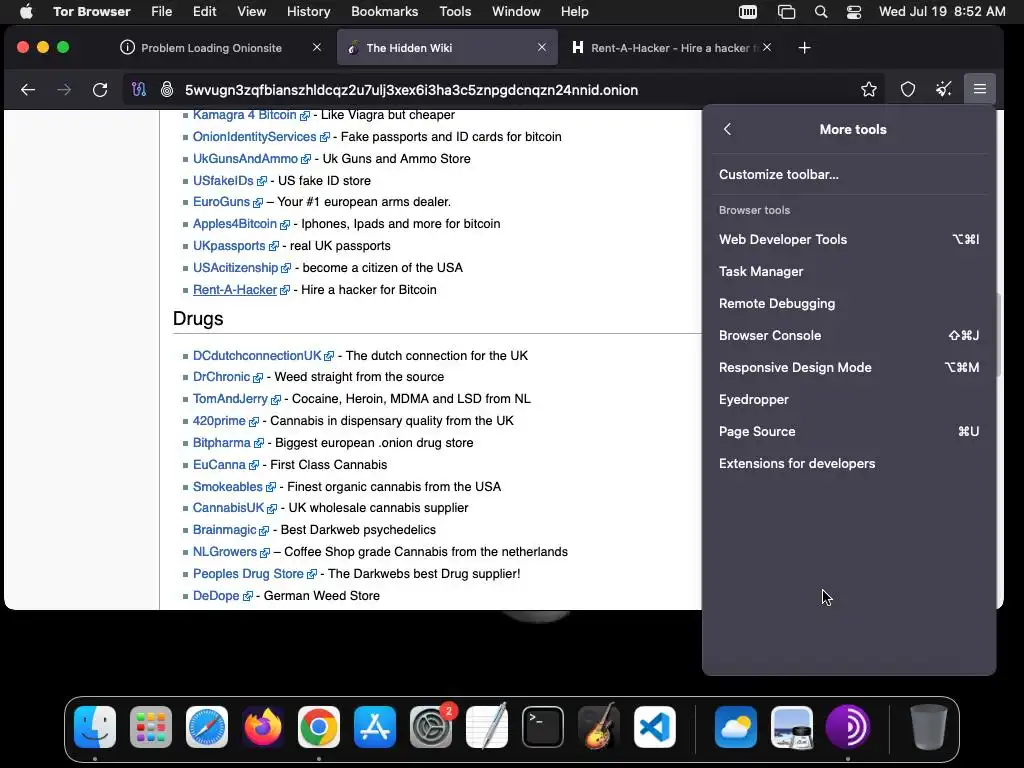Reload the current page
This screenshot has width=1024, height=768.
coord(100,89)
